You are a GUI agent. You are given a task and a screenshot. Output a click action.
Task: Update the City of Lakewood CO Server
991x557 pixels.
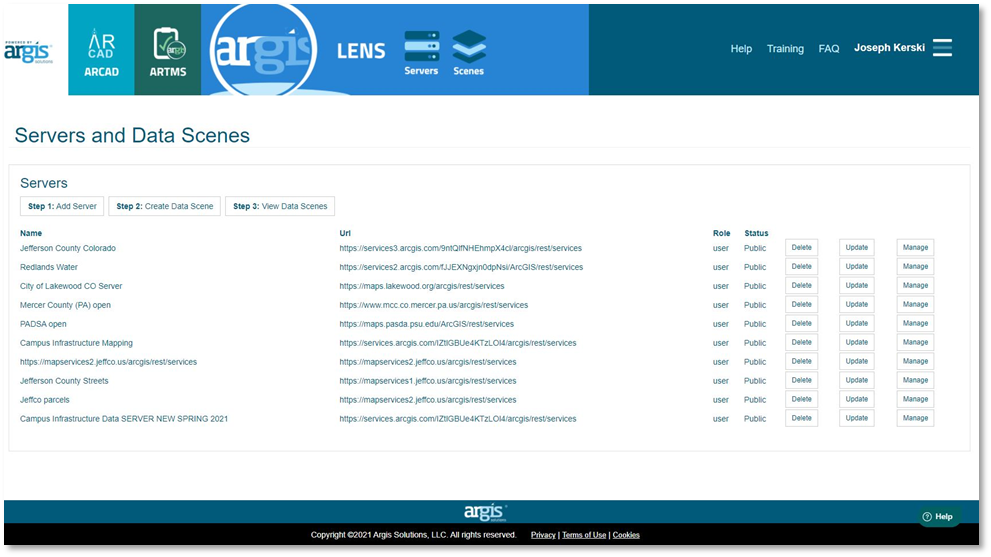[x=856, y=286]
